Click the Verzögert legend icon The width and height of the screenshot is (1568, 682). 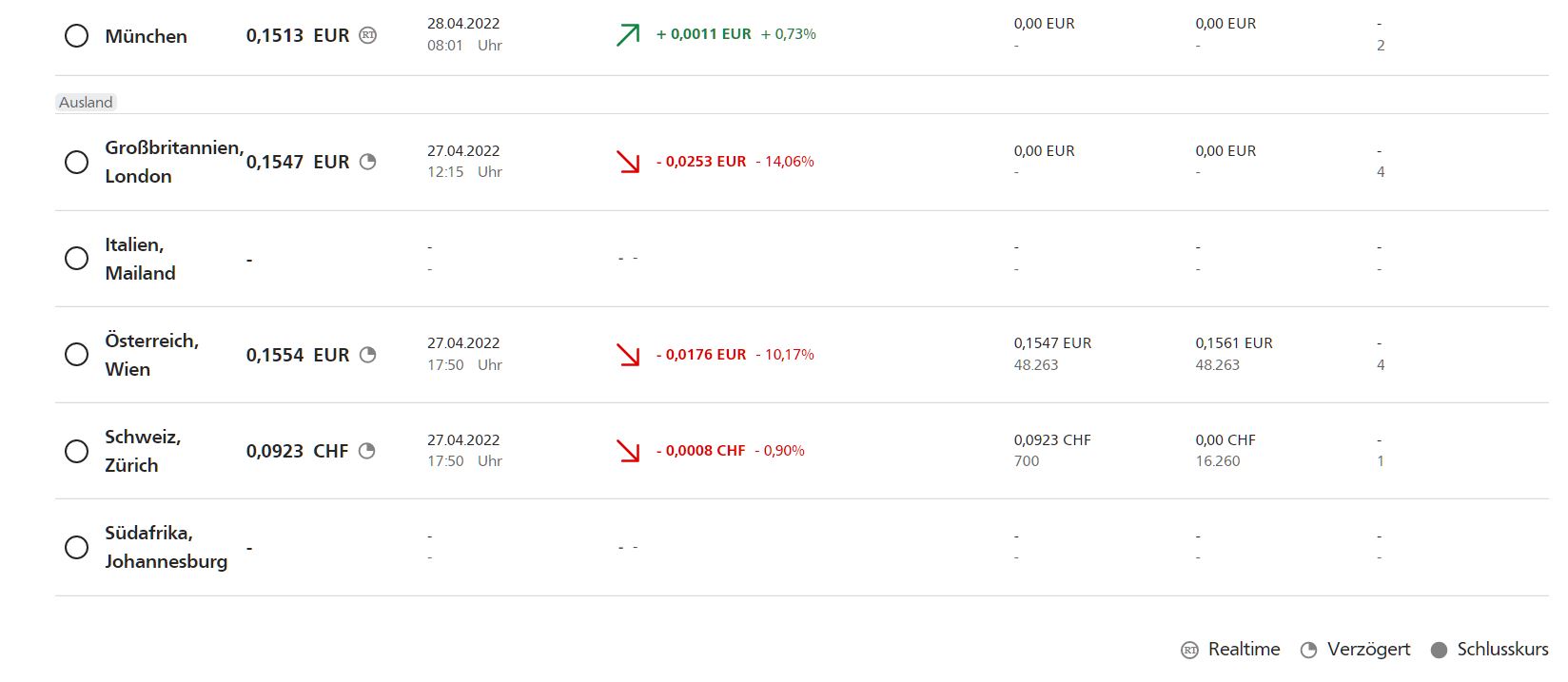(x=1308, y=650)
